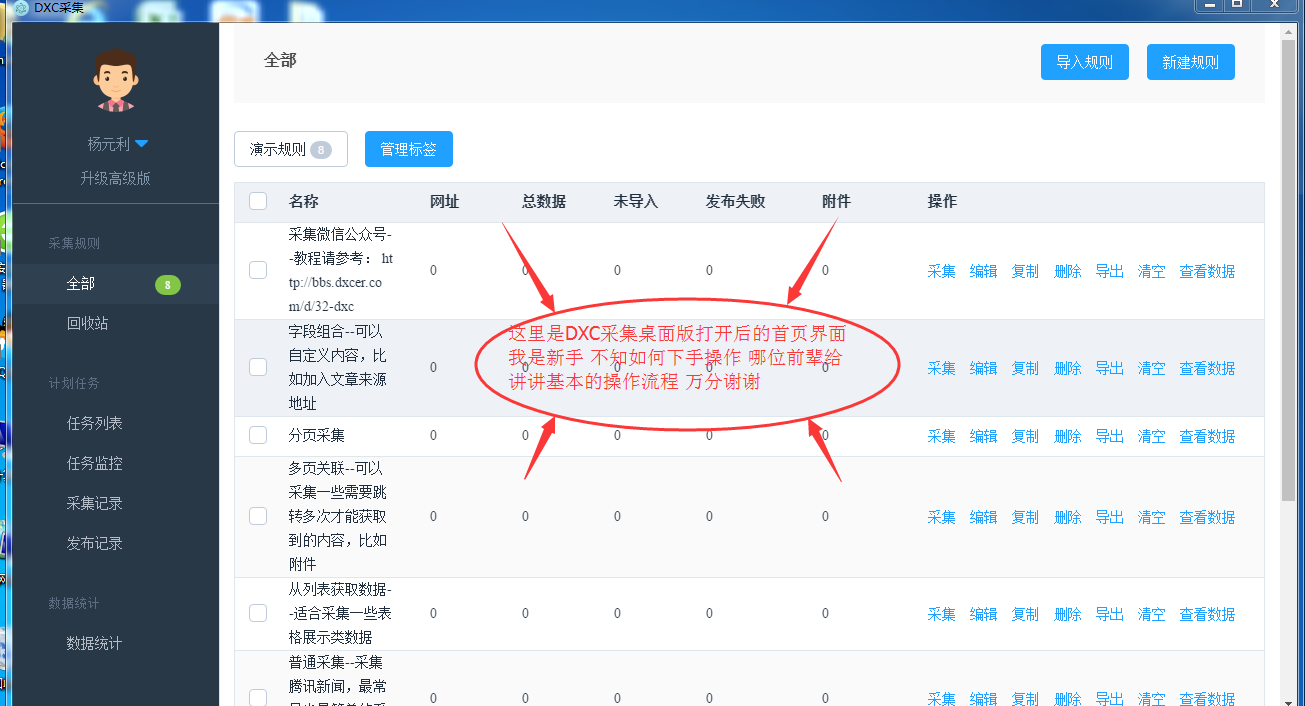
Task: Click 导出 for the 分页采集 rule
Action: click(1110, 436)
